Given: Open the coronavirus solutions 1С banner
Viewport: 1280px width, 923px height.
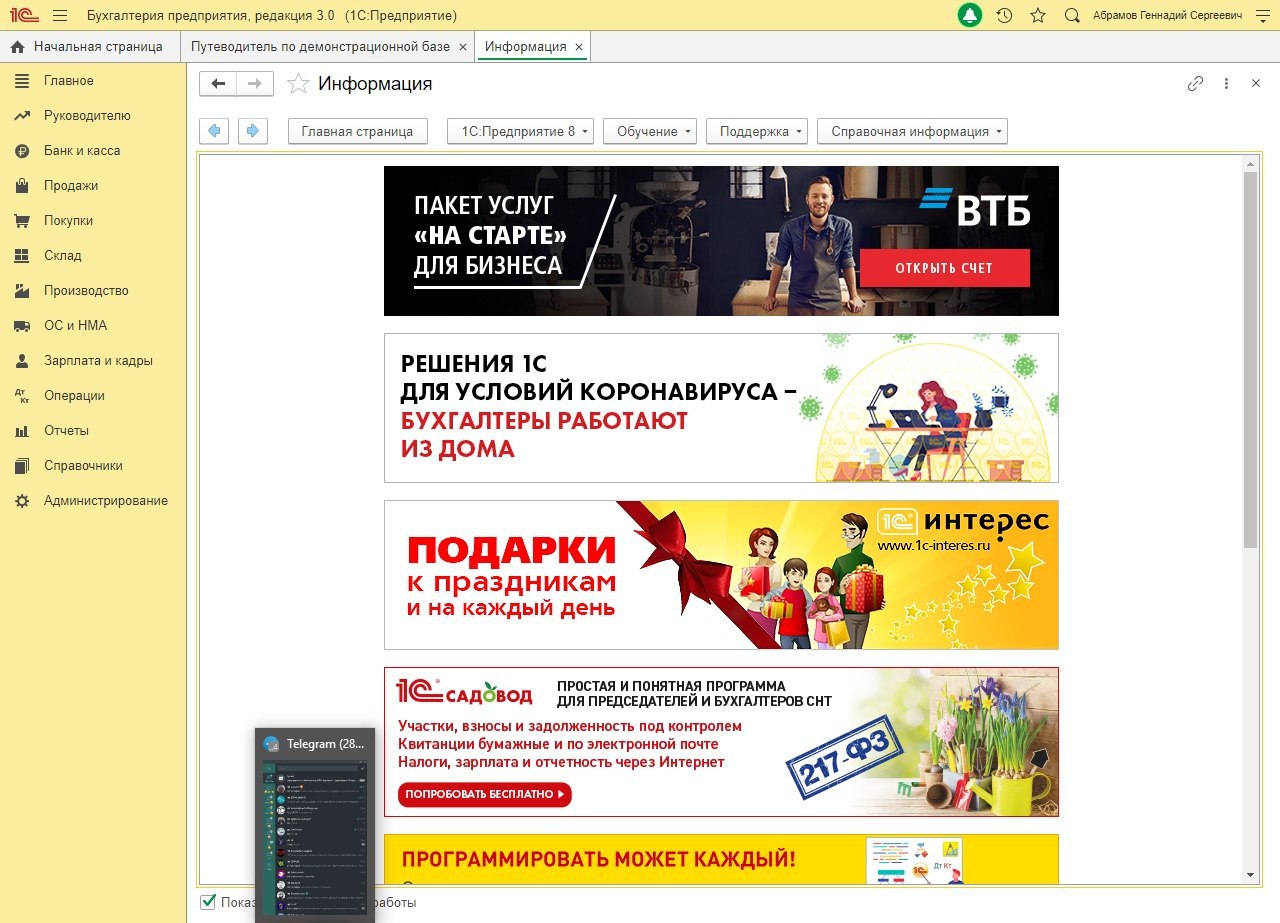Looking at the screenshot, I should pyautogui.click(x=721, y=408).
